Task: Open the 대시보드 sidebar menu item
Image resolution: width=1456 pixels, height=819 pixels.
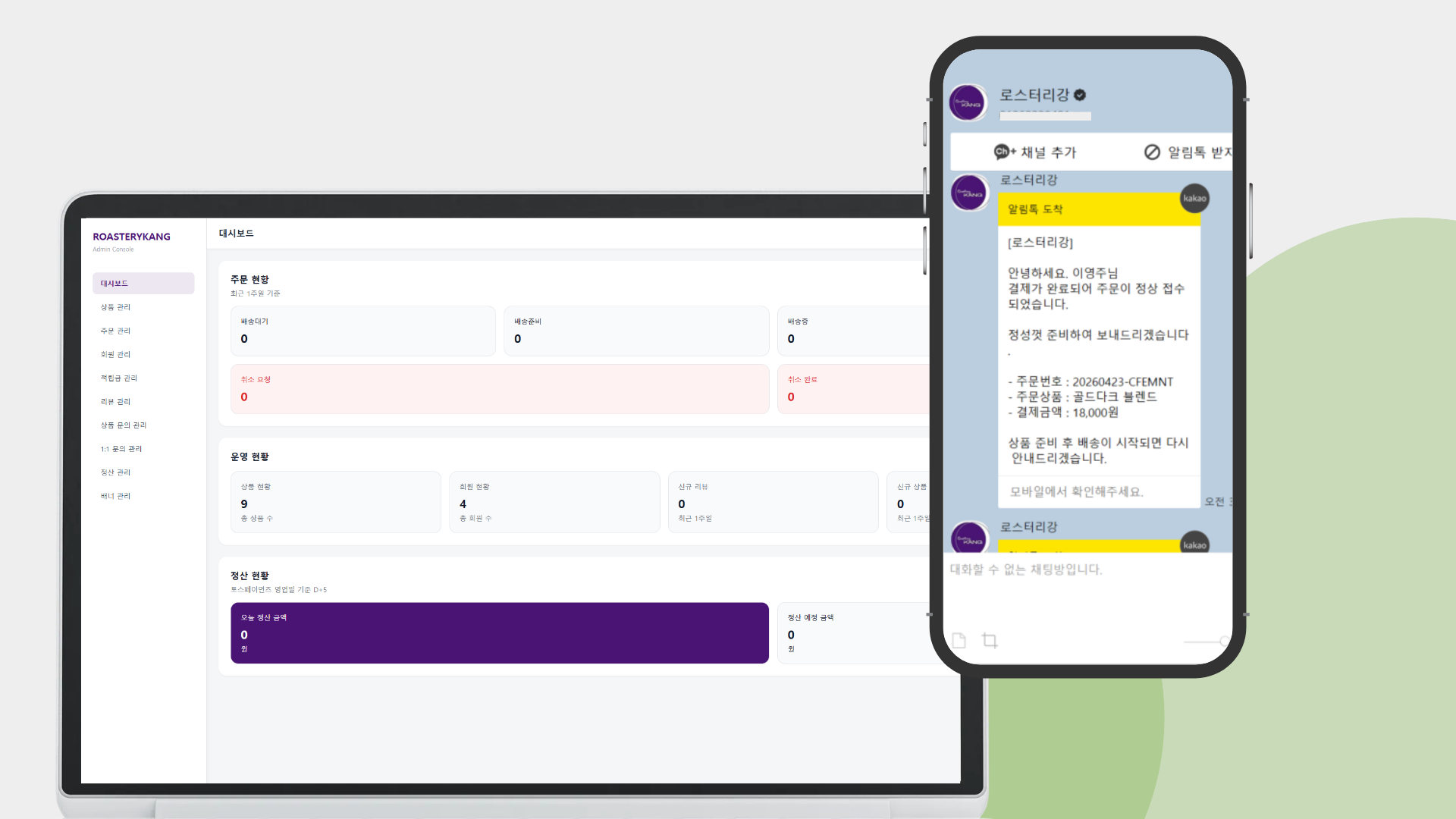Action: tap(143, 284)
